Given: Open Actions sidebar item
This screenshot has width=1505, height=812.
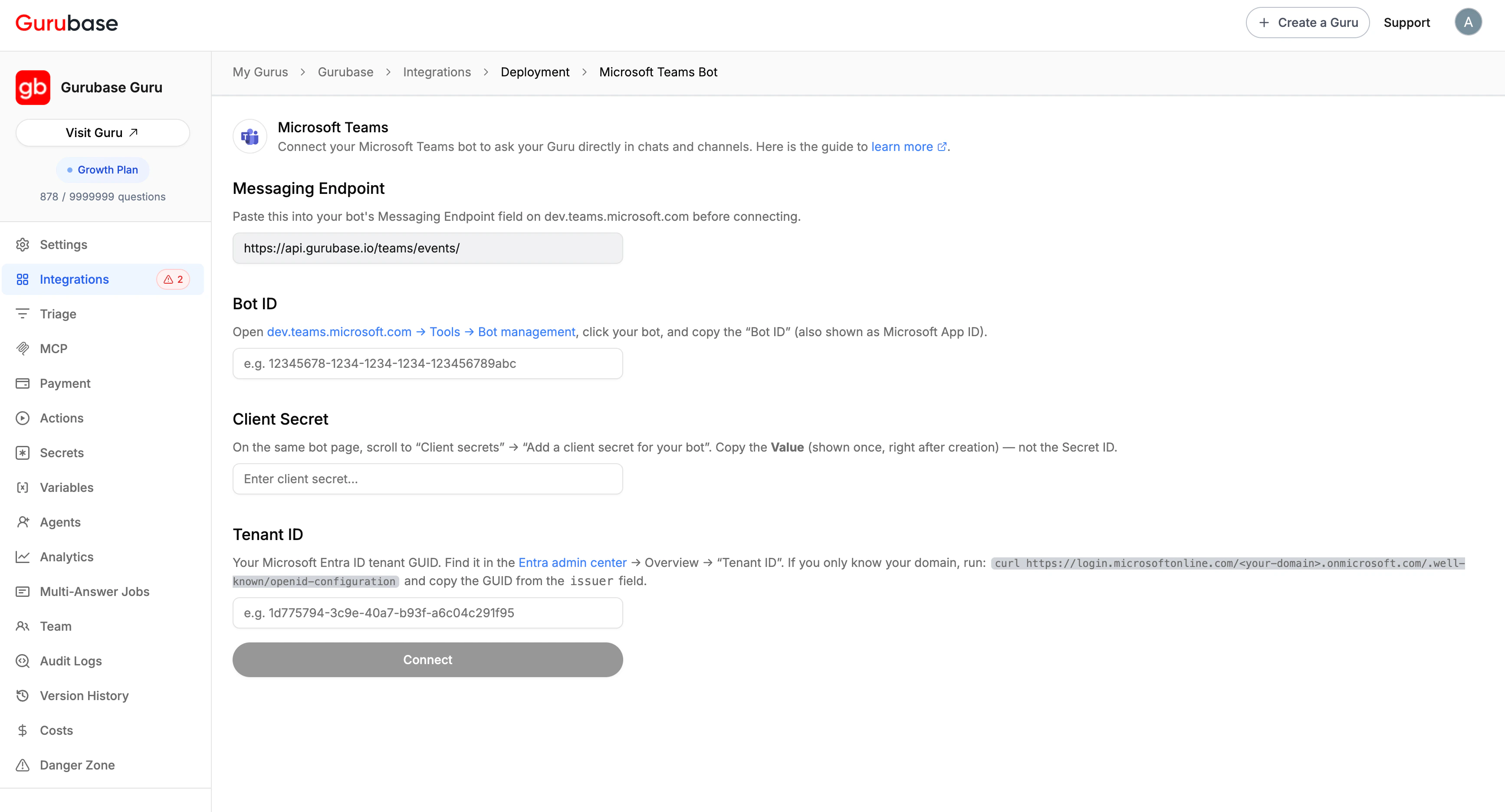Looking at the screenshot, I should tap(103, 418).
